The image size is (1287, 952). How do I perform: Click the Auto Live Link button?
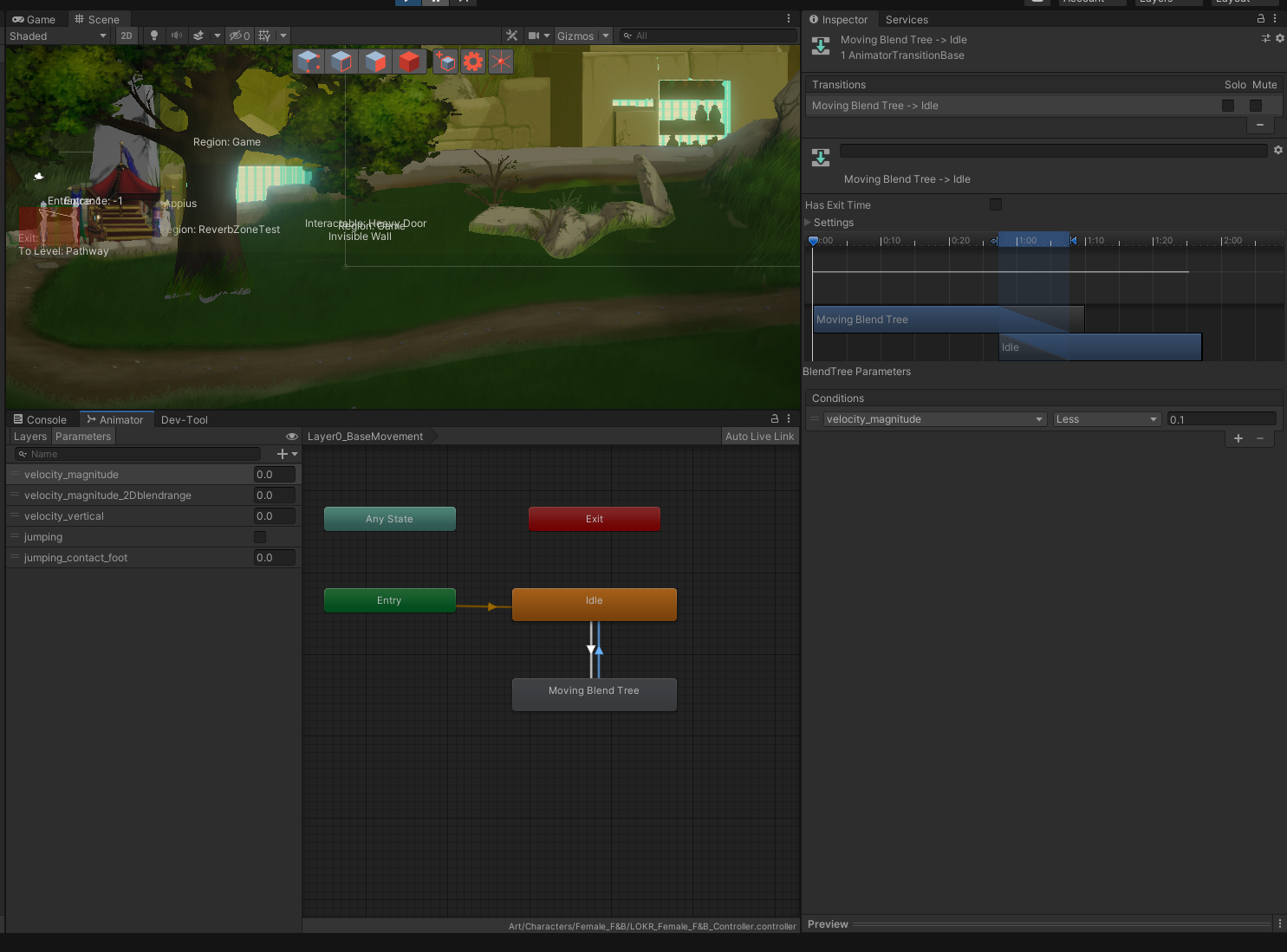tap(759, 436)
